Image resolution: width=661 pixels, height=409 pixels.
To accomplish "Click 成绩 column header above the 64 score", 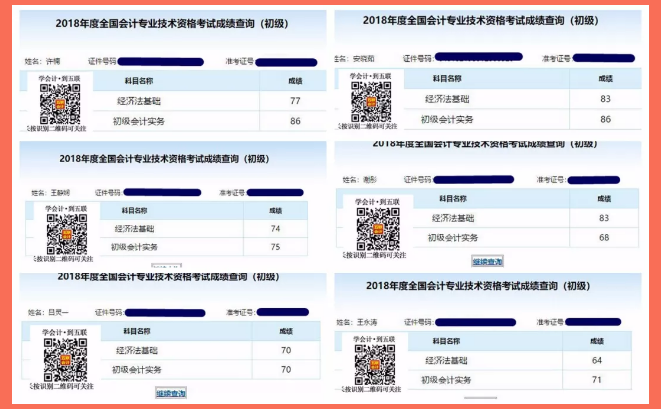I will click(x=597, y=341).
